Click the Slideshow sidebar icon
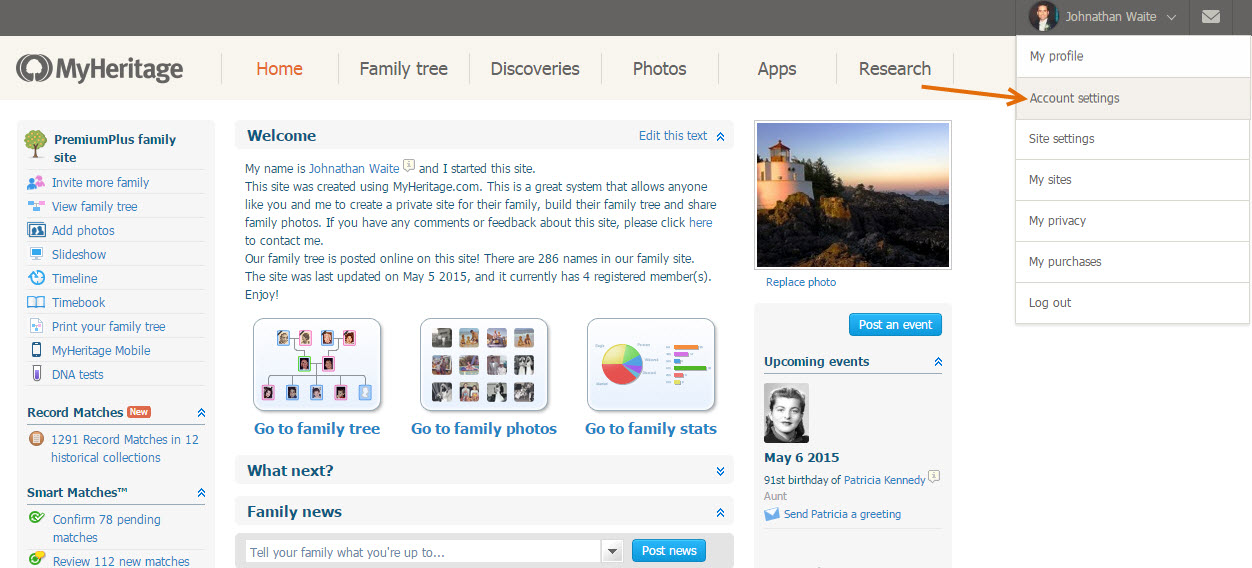The height and width of the screenshot is (568, 1252). click(36, 254)
